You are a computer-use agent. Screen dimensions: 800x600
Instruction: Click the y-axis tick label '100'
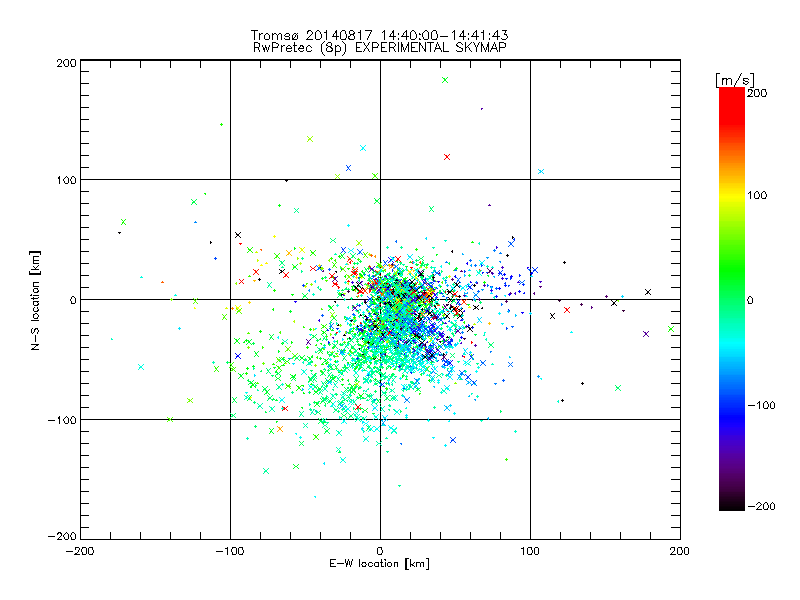click(66, 180)
